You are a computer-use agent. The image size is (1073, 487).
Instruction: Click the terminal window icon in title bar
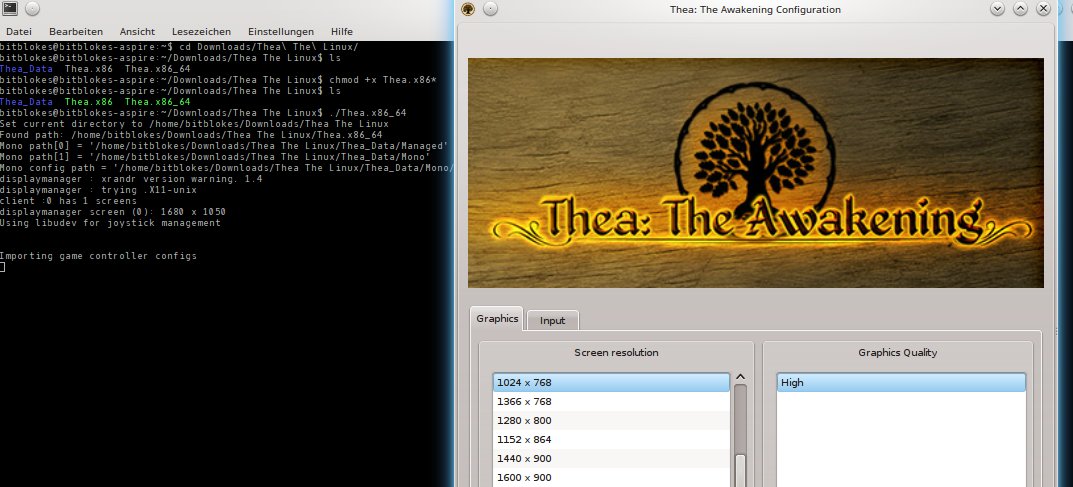pyautogui.click(x=10, y=8)
